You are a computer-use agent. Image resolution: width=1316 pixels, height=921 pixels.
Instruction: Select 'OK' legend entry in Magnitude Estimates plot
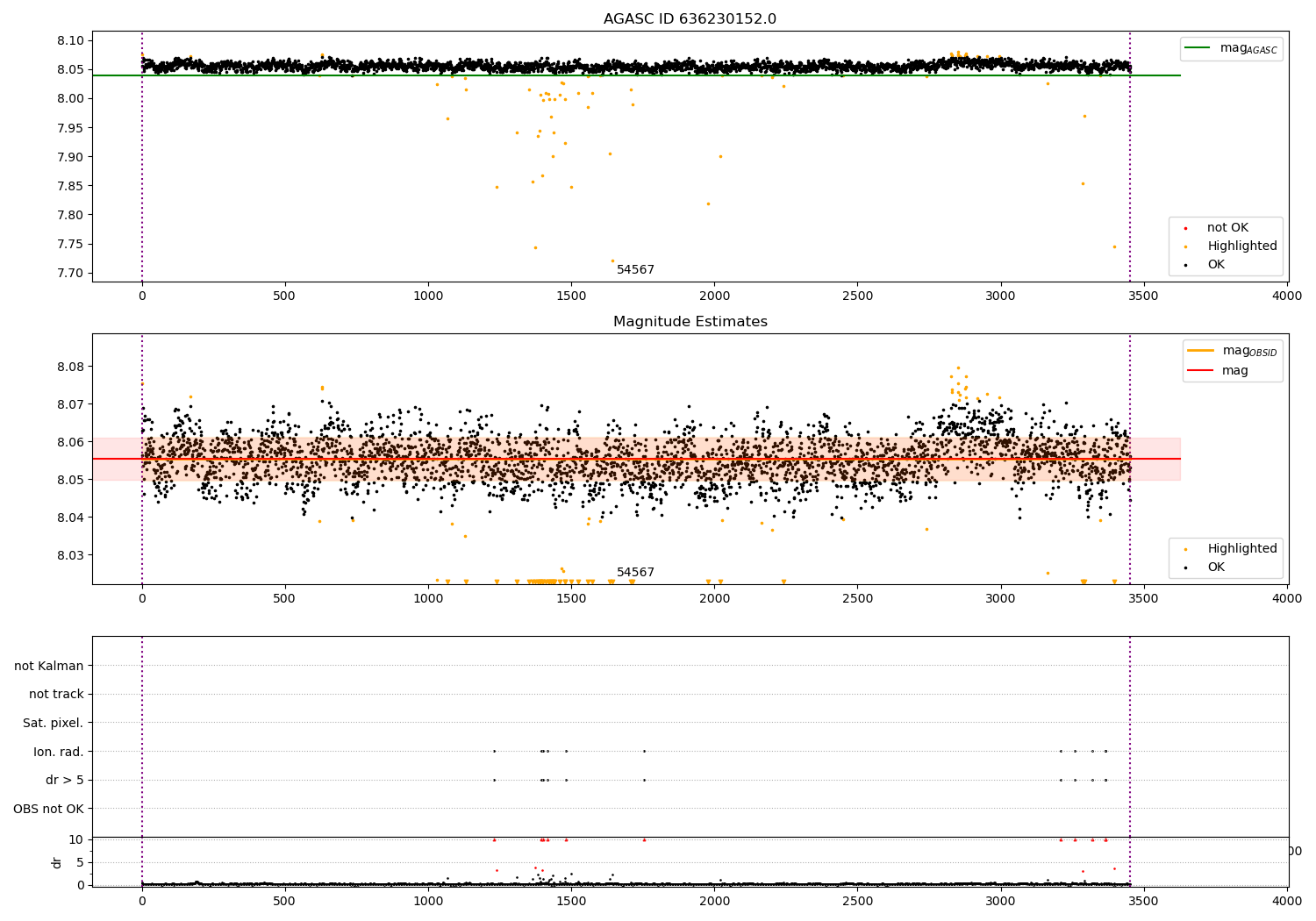(1215, 568)
